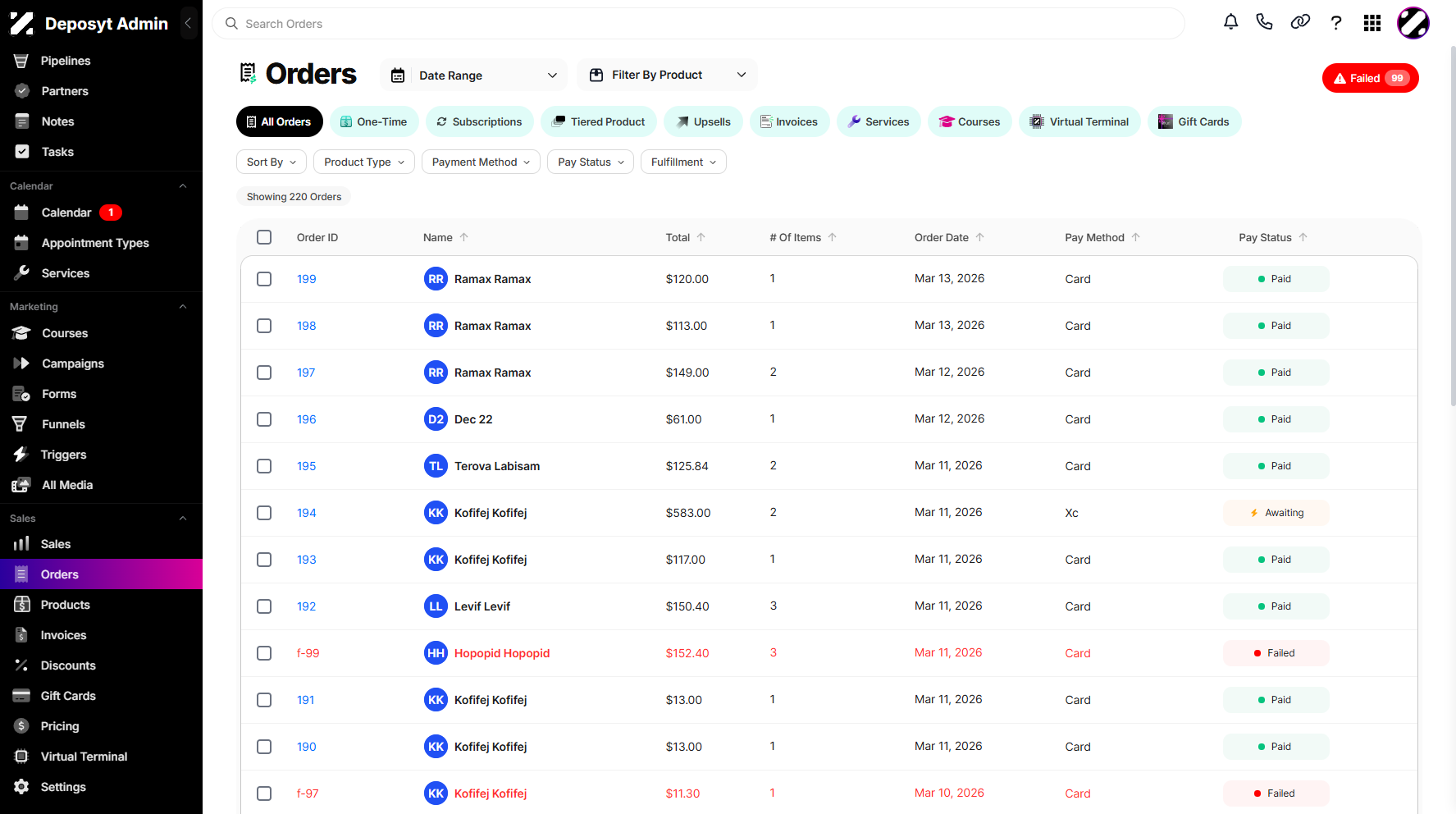The width and height of the screenshot is (1456, 814).
Task: Open the Filter By Product dropdown
Action: 667,75
